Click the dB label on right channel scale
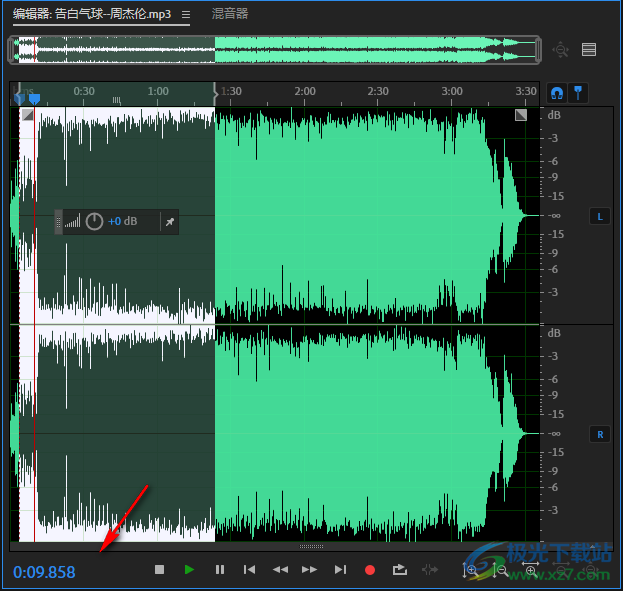This screenshot has height=591, width=623. 554,333
